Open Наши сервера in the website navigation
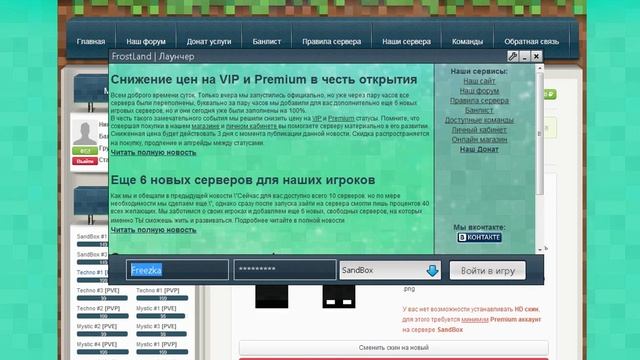The width and height of the screenshot is (640, 360). [x=406, y=41]
